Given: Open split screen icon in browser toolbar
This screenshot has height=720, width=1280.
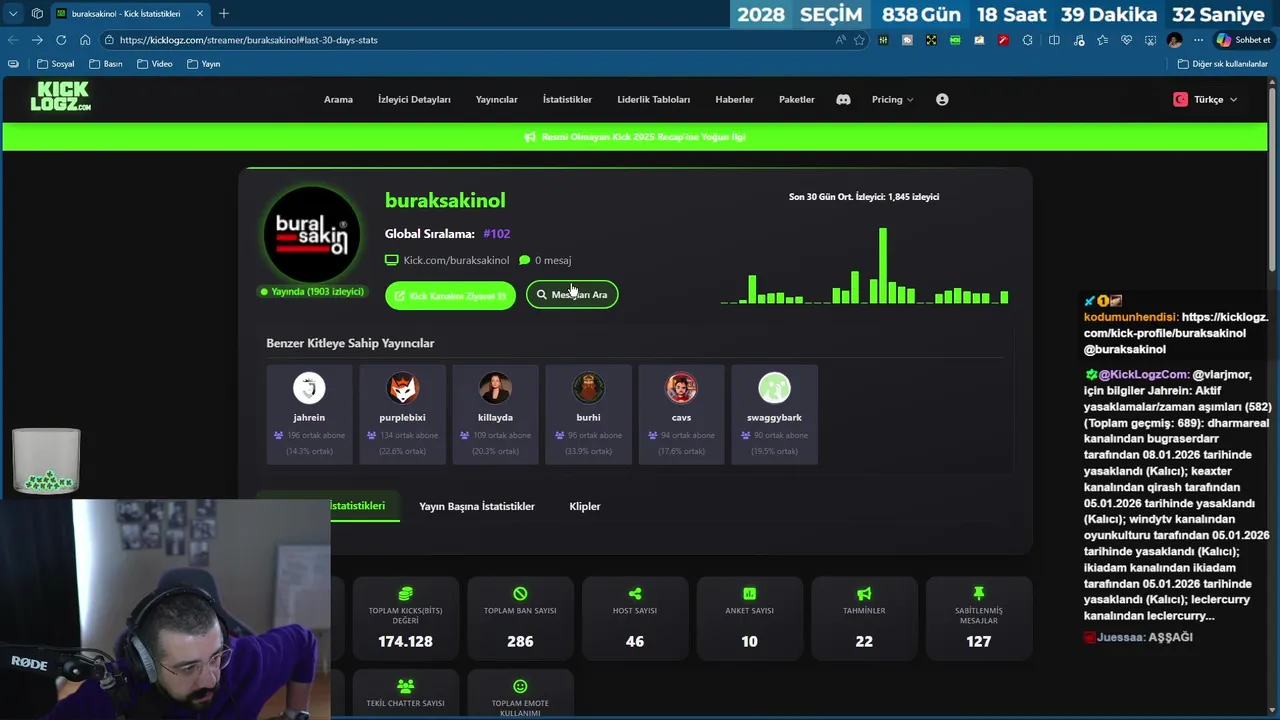Looking at the screenshot, I should tap(1054, 40).
